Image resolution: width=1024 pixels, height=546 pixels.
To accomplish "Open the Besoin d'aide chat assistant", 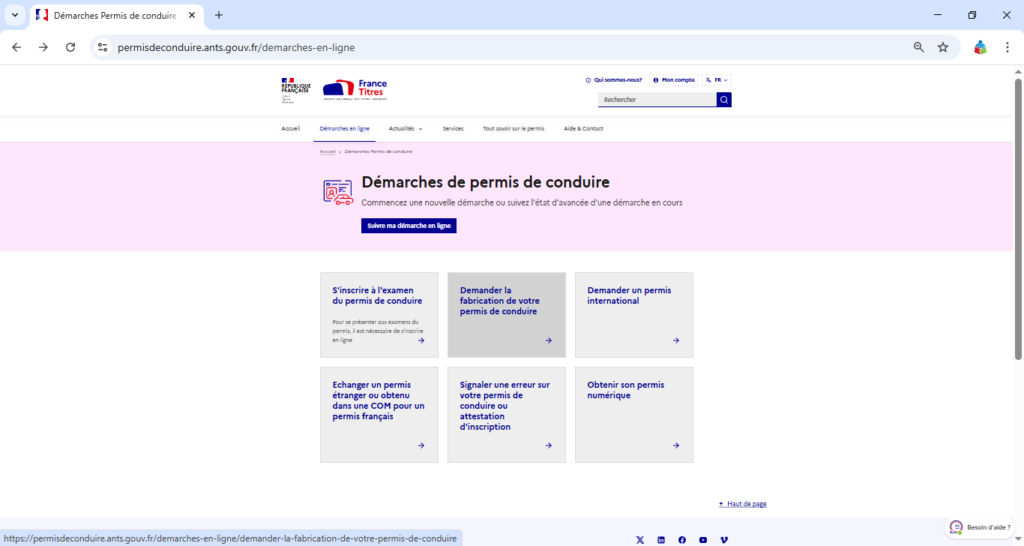I will coord(980,527).
